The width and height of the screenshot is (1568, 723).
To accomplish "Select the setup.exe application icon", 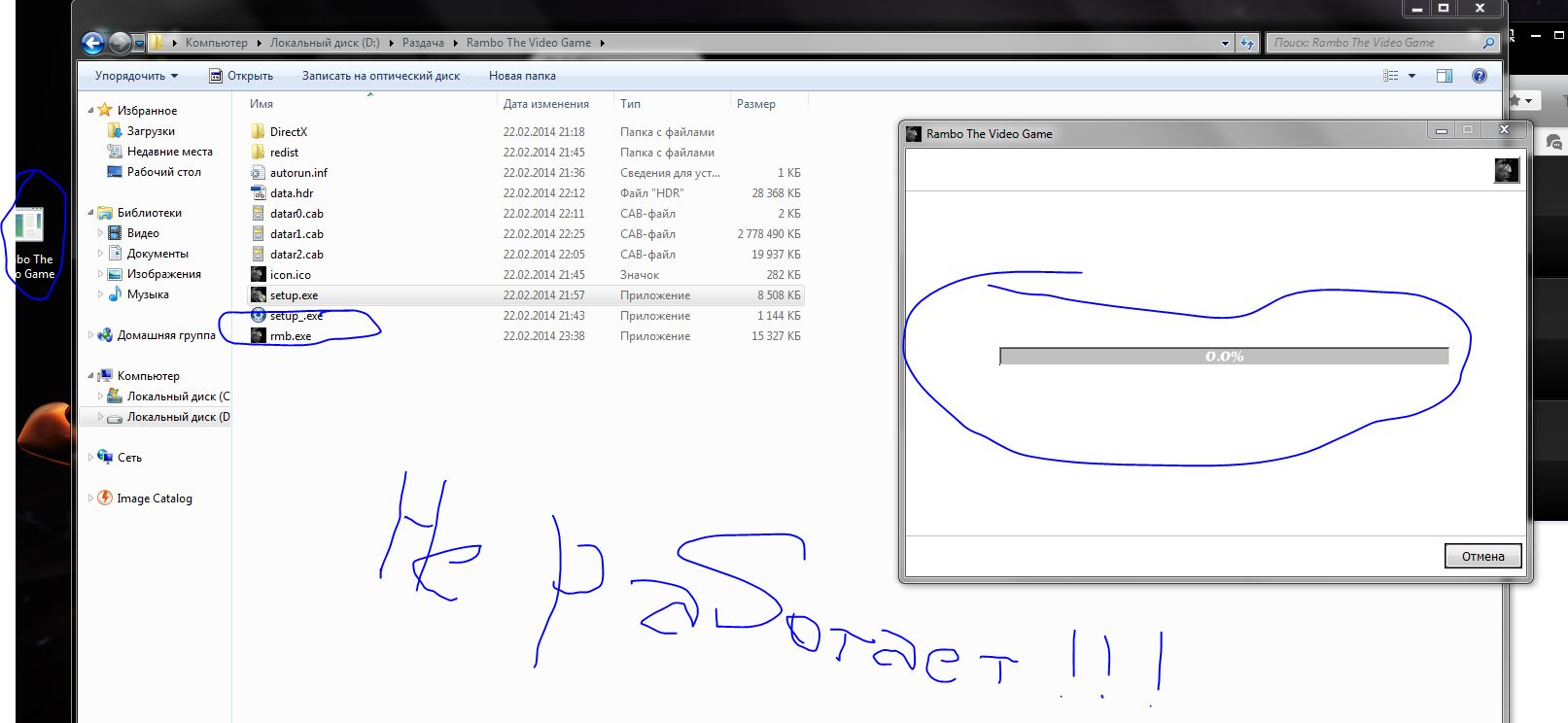I will (x=258, y=294).
